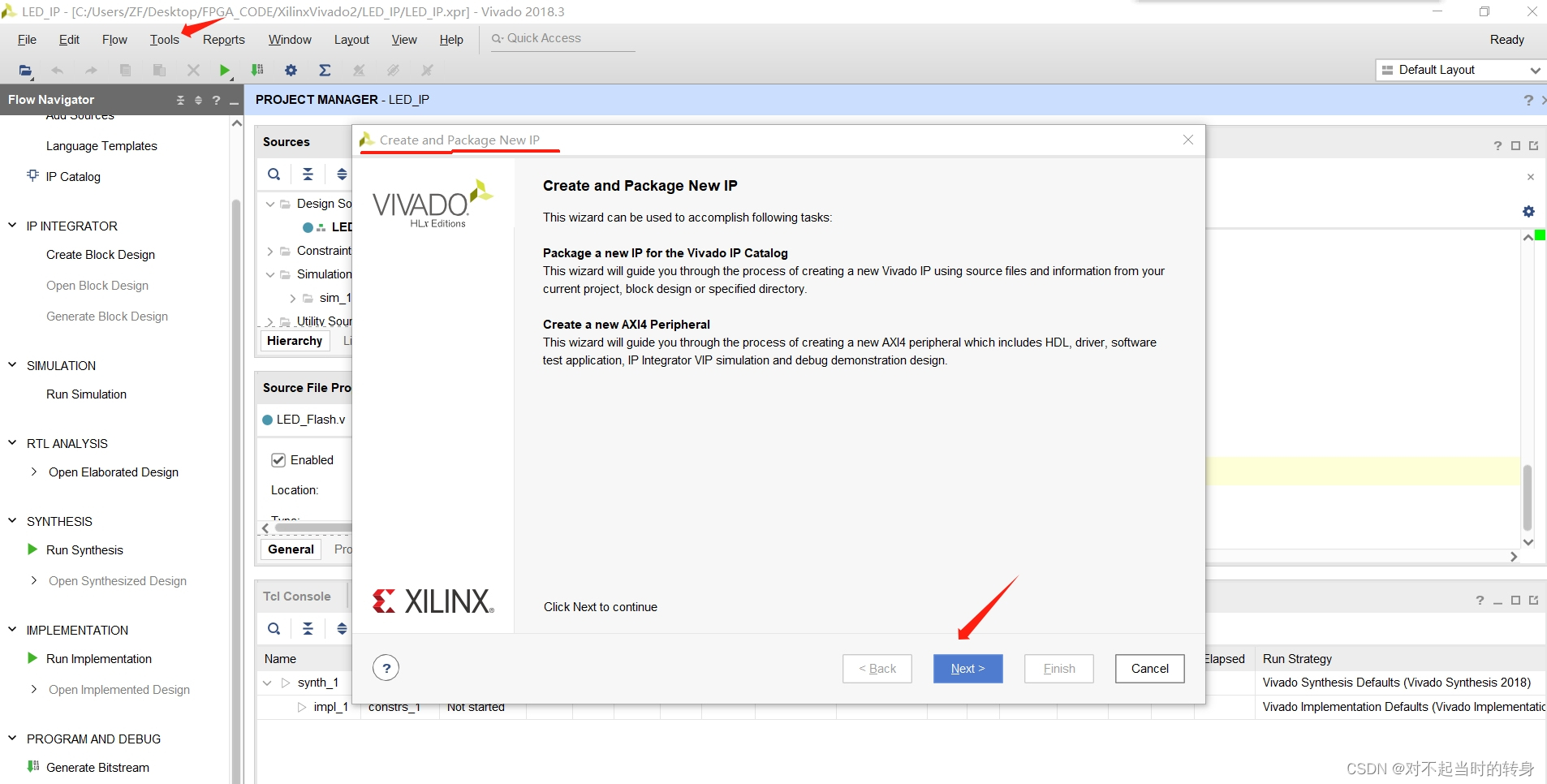Viewport: 1547px width, 784px height.
Task: Switch to the Hierarchy tab in Sources
Action: (295, 341)
